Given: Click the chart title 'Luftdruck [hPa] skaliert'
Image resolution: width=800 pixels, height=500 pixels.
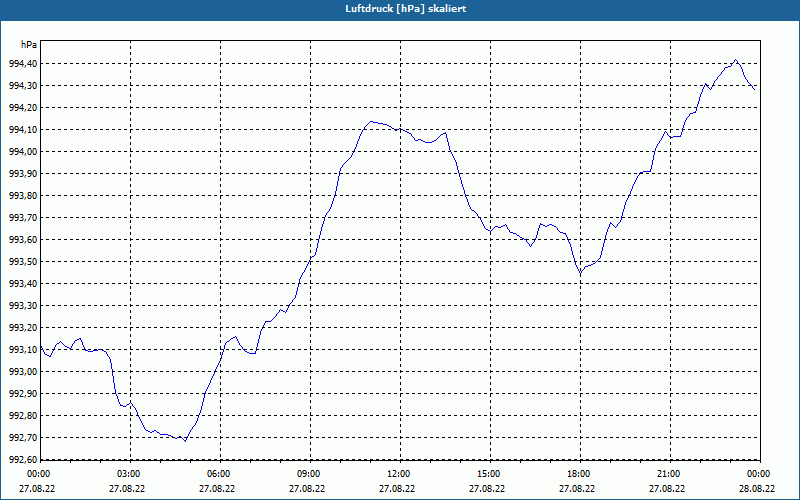Looking at the screenshot, I should [406, 9].
